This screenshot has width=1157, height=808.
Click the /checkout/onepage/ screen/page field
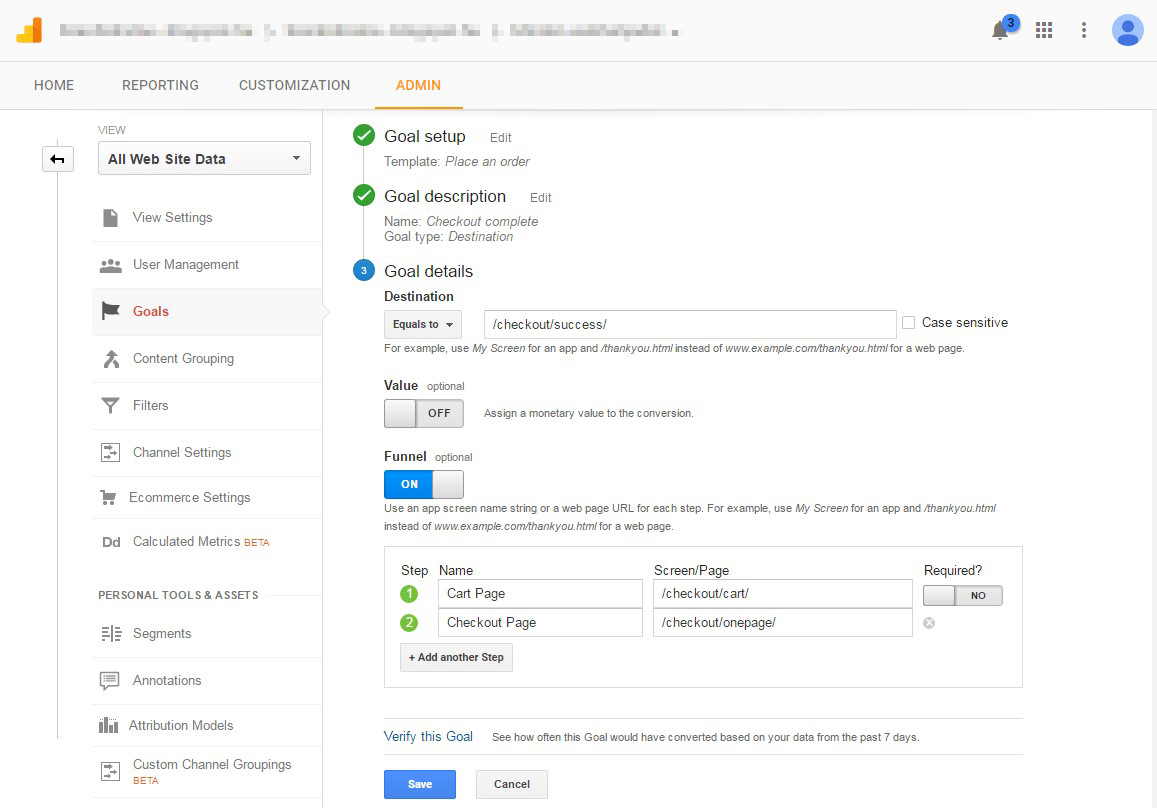[783, 623]
